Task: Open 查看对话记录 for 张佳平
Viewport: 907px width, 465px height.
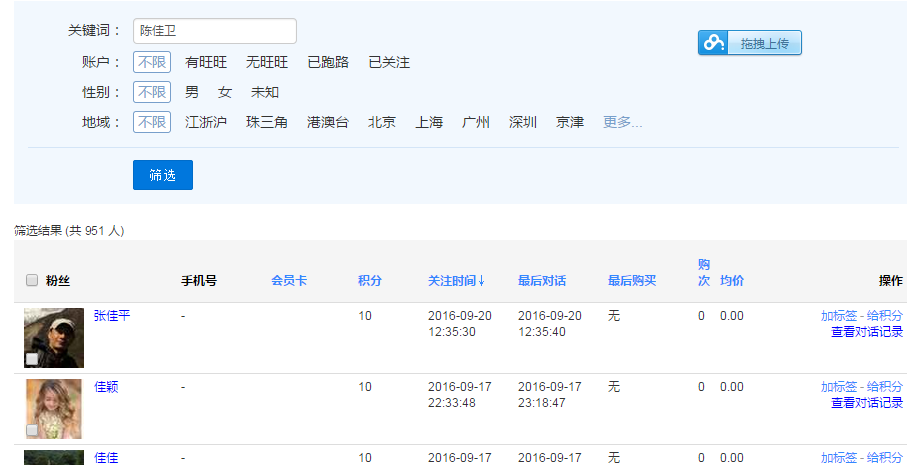Action: pyautogui.click(x=866, y=332)
